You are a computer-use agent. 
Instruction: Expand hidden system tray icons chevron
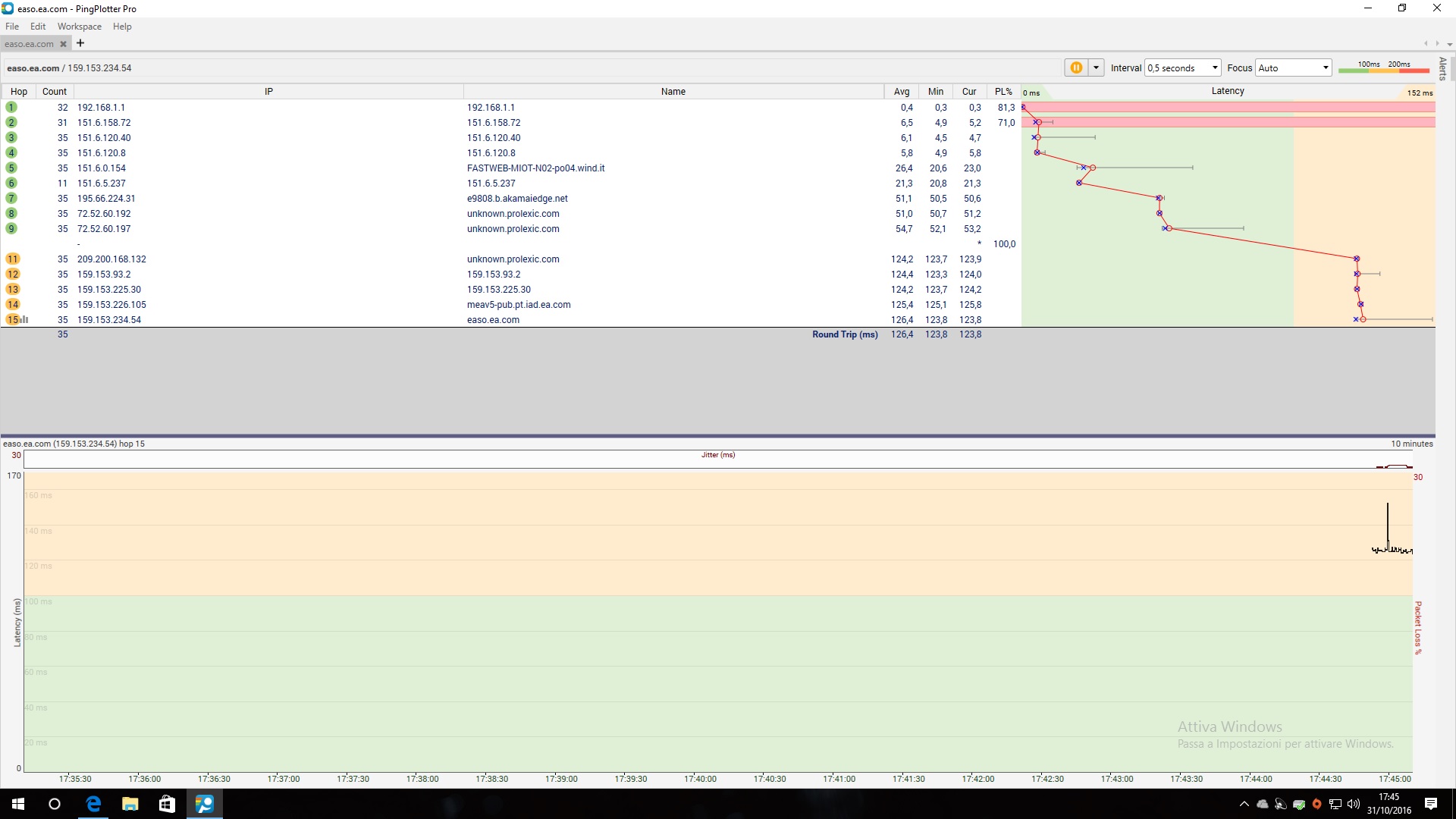[1244, 804]
